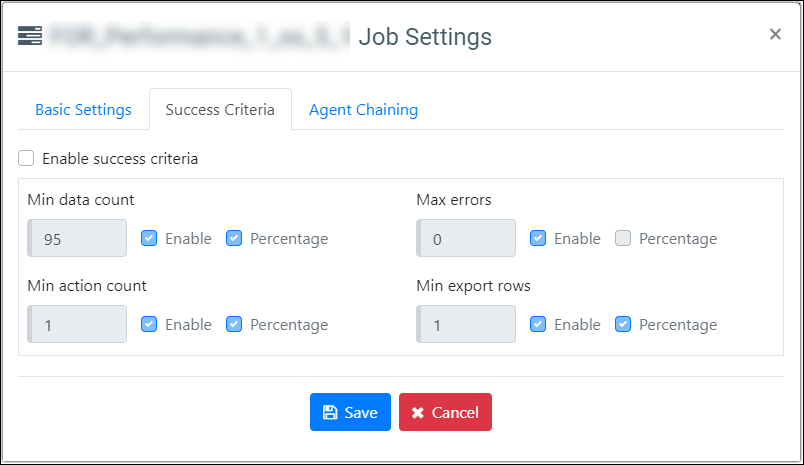Viewport: 804px width, 465px height.
Task: Click the floppy disk icon on Save
Action: [330, 412]
